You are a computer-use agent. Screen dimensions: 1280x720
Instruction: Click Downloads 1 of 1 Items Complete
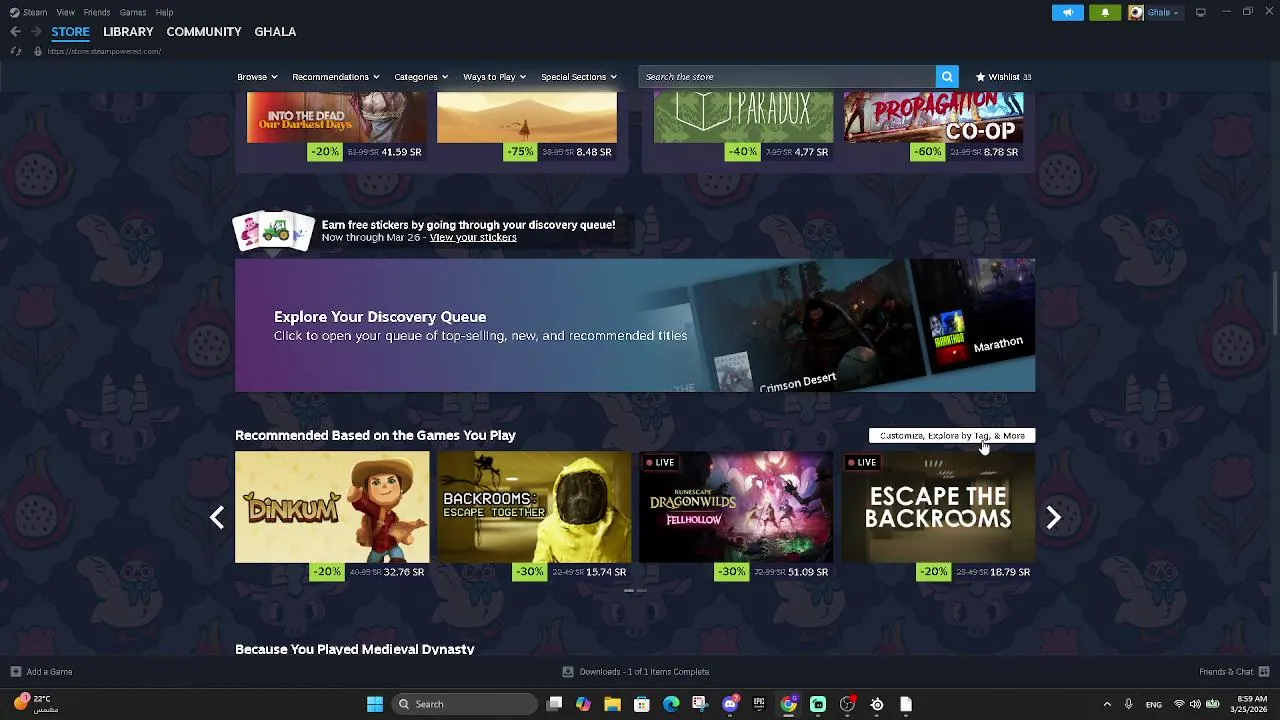(644, 672)
